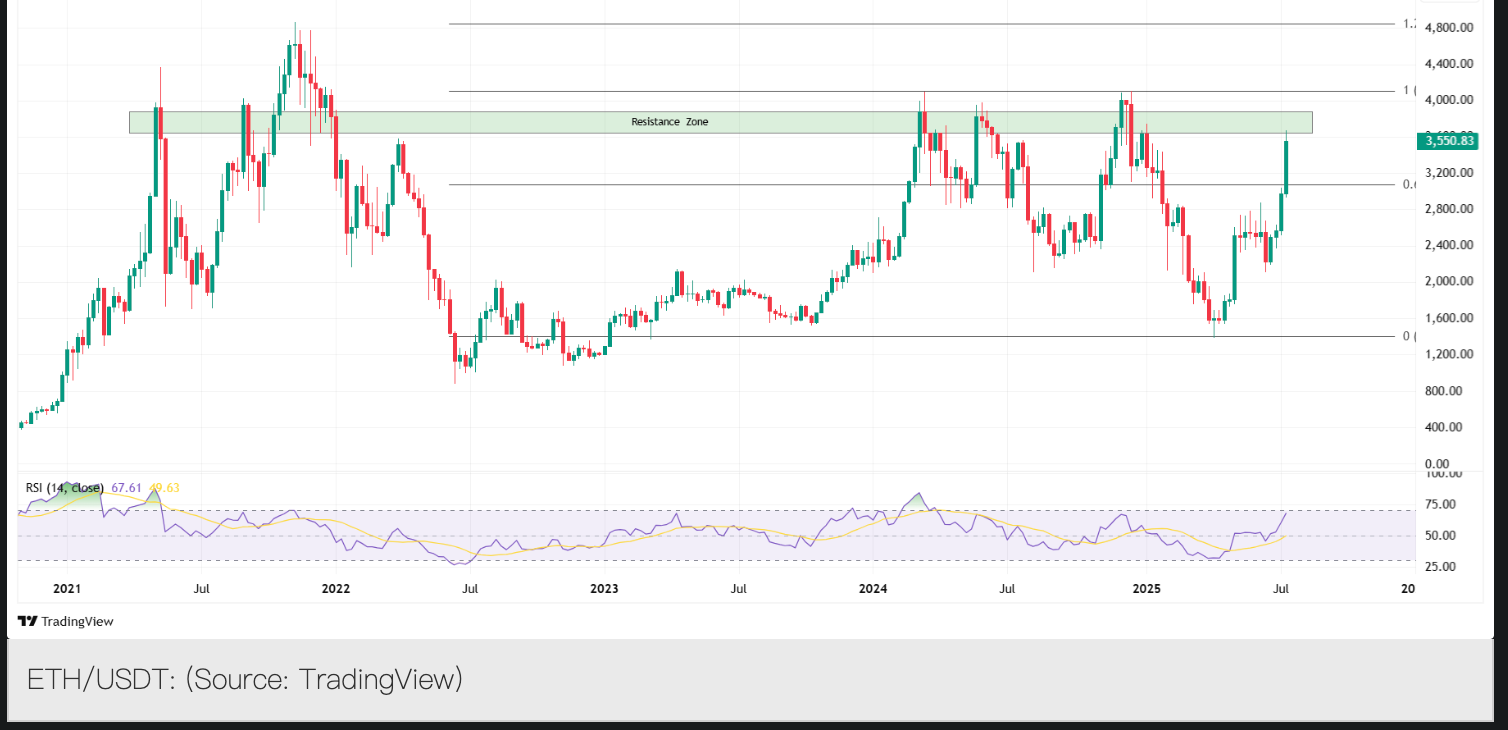
Task: Click the 2022 time axis label
Action: (x=335, y=589)
